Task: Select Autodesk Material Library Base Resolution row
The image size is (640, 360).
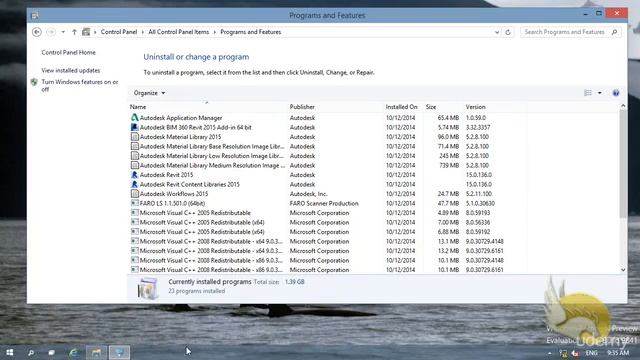Action: coord(328,146)
